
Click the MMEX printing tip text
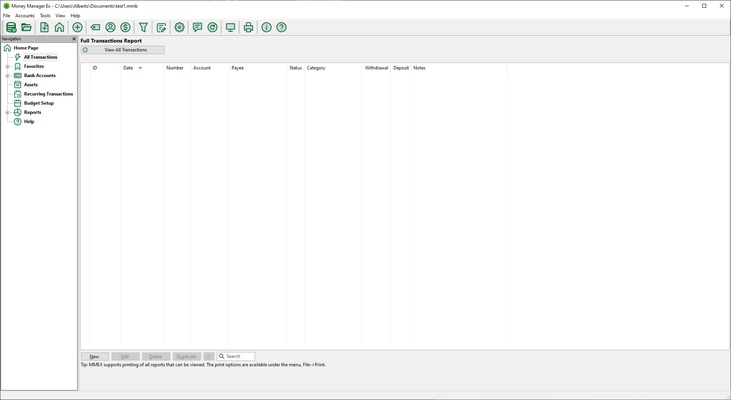(203, 365)
